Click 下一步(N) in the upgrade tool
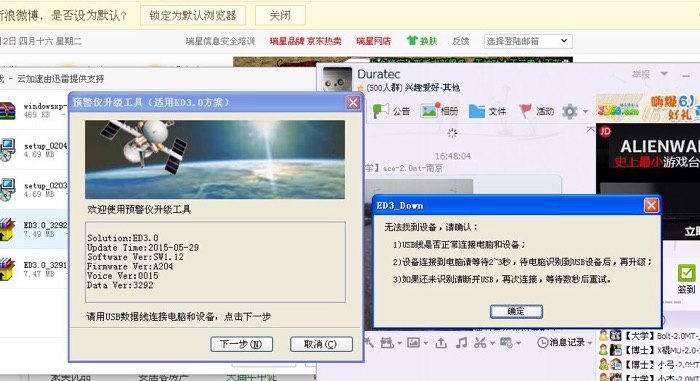The height and width of the screenshot is (381, 700). click(x=241, y=344)
